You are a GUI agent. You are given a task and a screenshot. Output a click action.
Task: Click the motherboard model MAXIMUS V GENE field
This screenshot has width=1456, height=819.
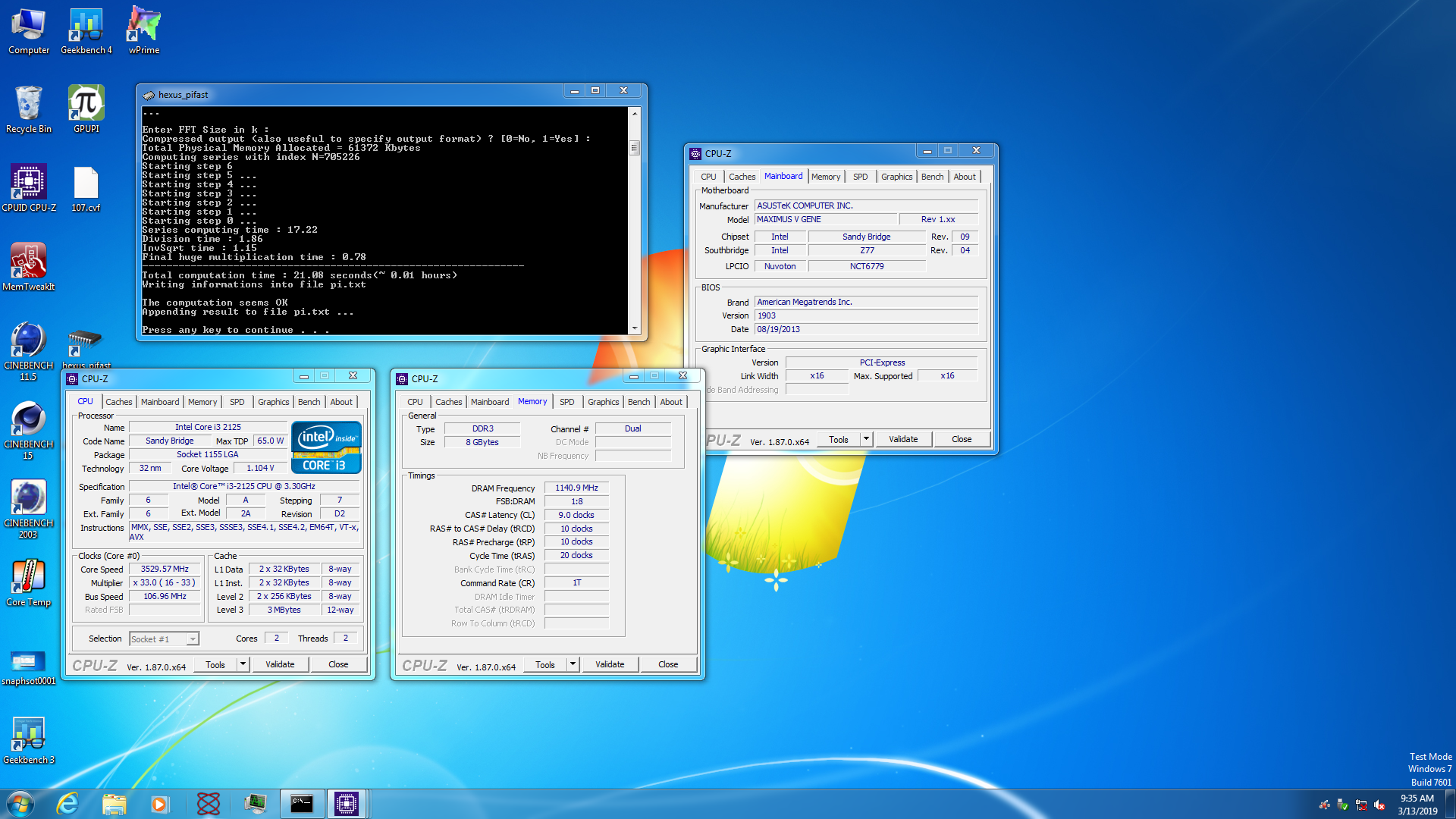(825, 219)
